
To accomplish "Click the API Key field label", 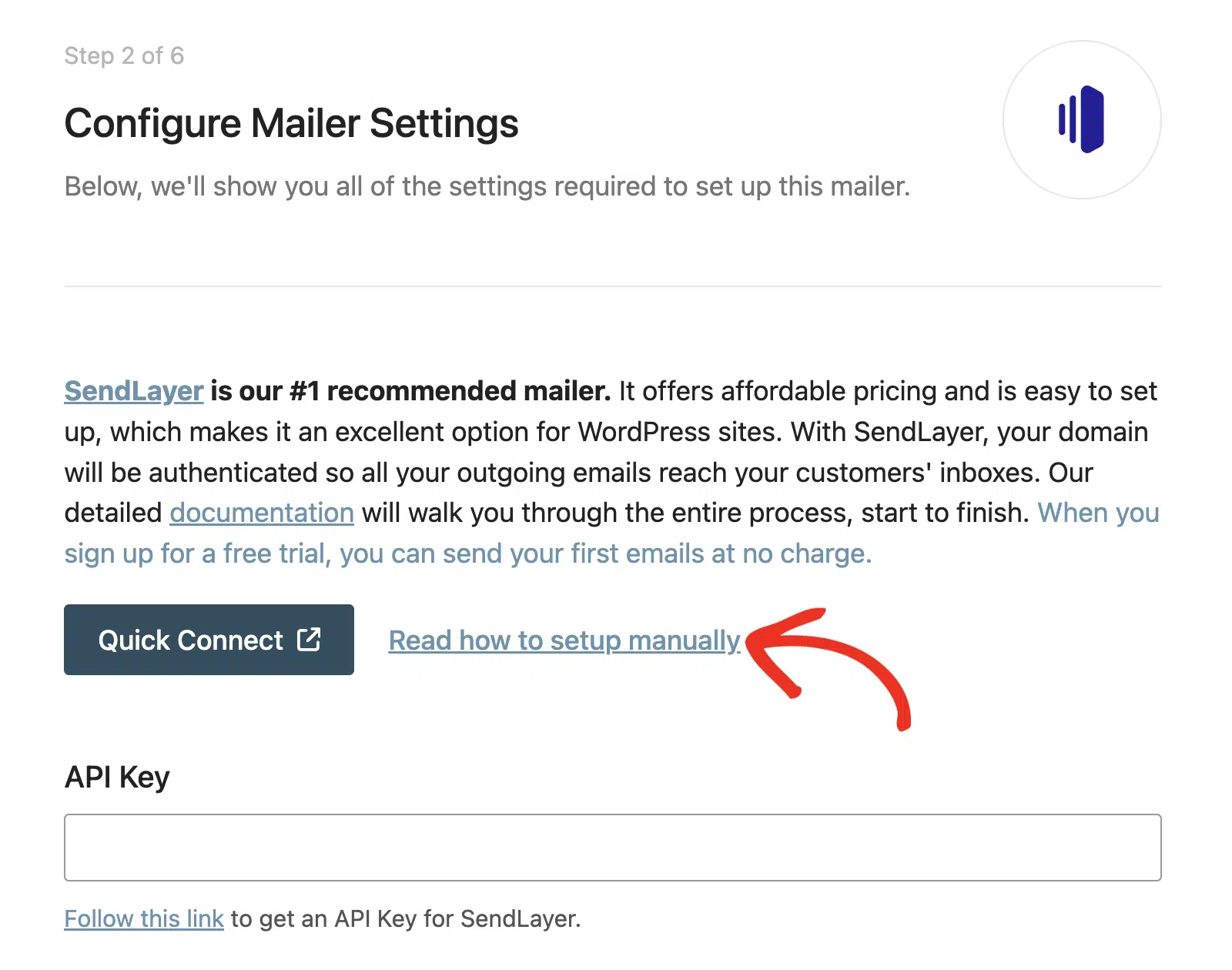I will [117, 777].
